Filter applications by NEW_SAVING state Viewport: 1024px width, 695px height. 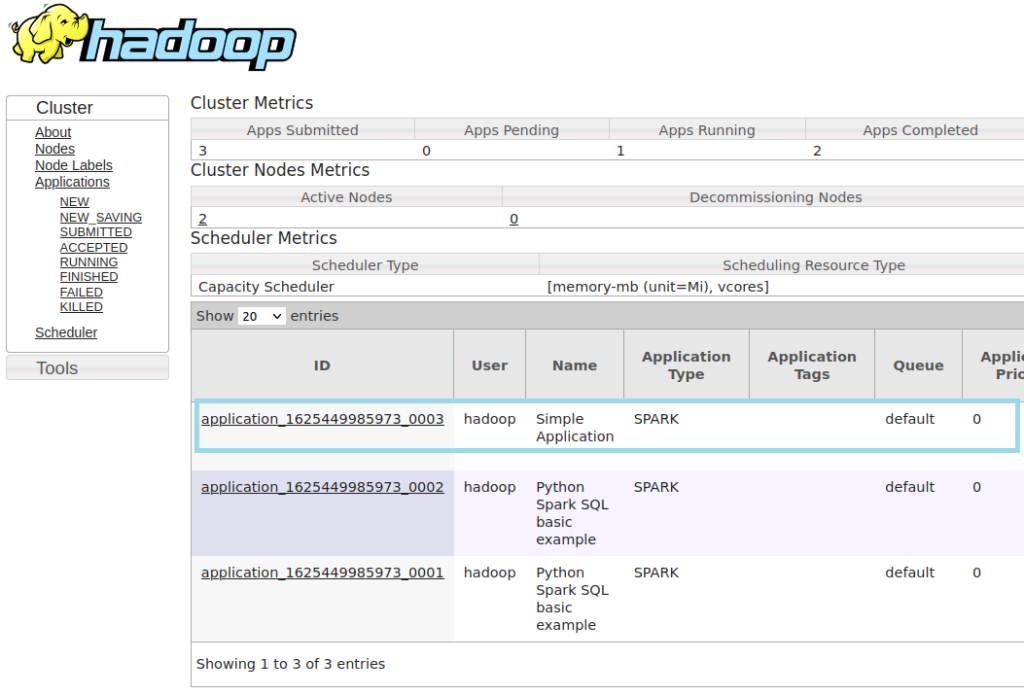click(x=100, y=217)
